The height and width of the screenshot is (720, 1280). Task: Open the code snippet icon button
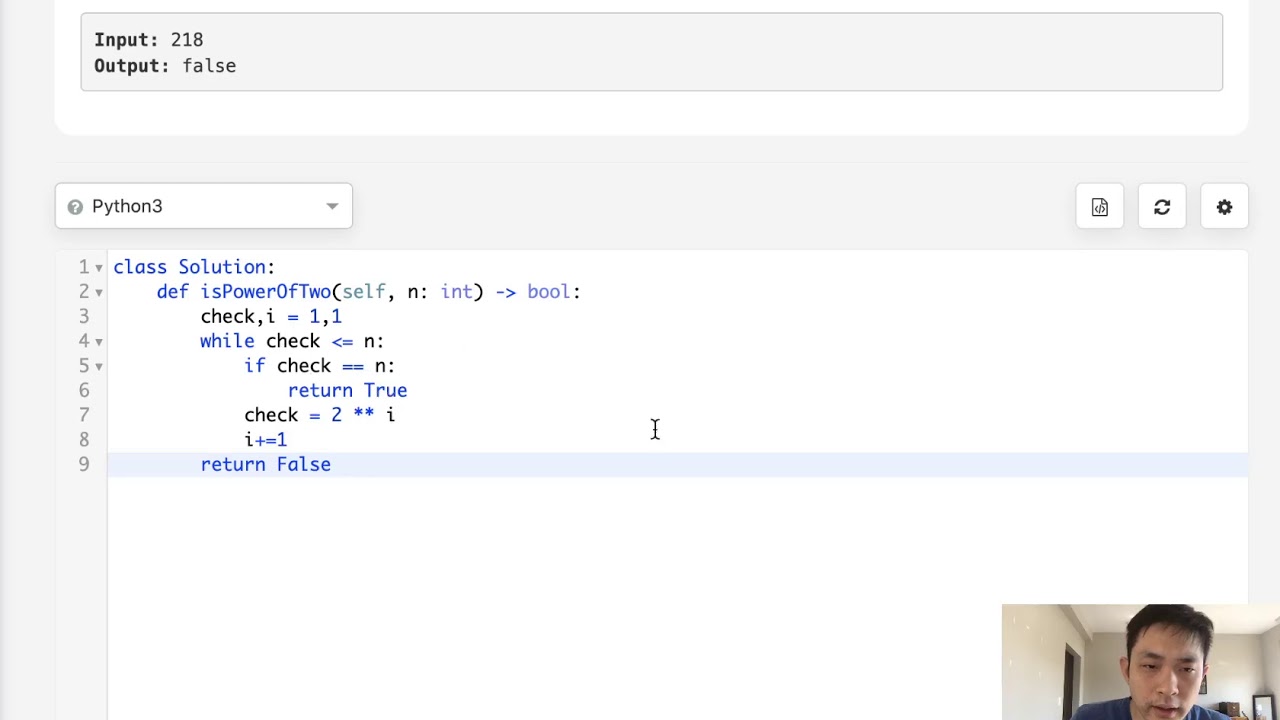click(1099, 207)
